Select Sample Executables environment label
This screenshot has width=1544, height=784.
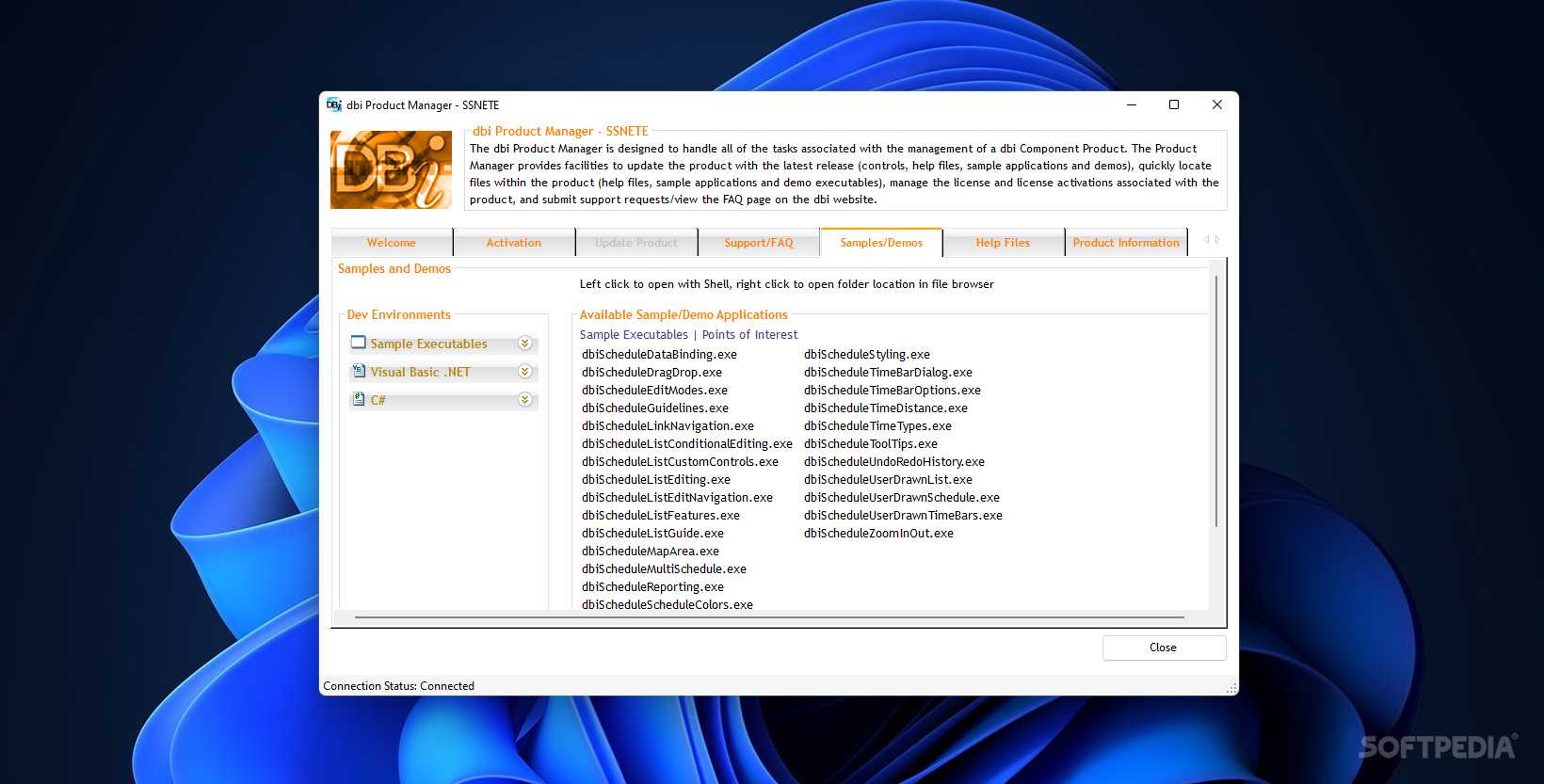pyautogui.click(x=428, y=344)
